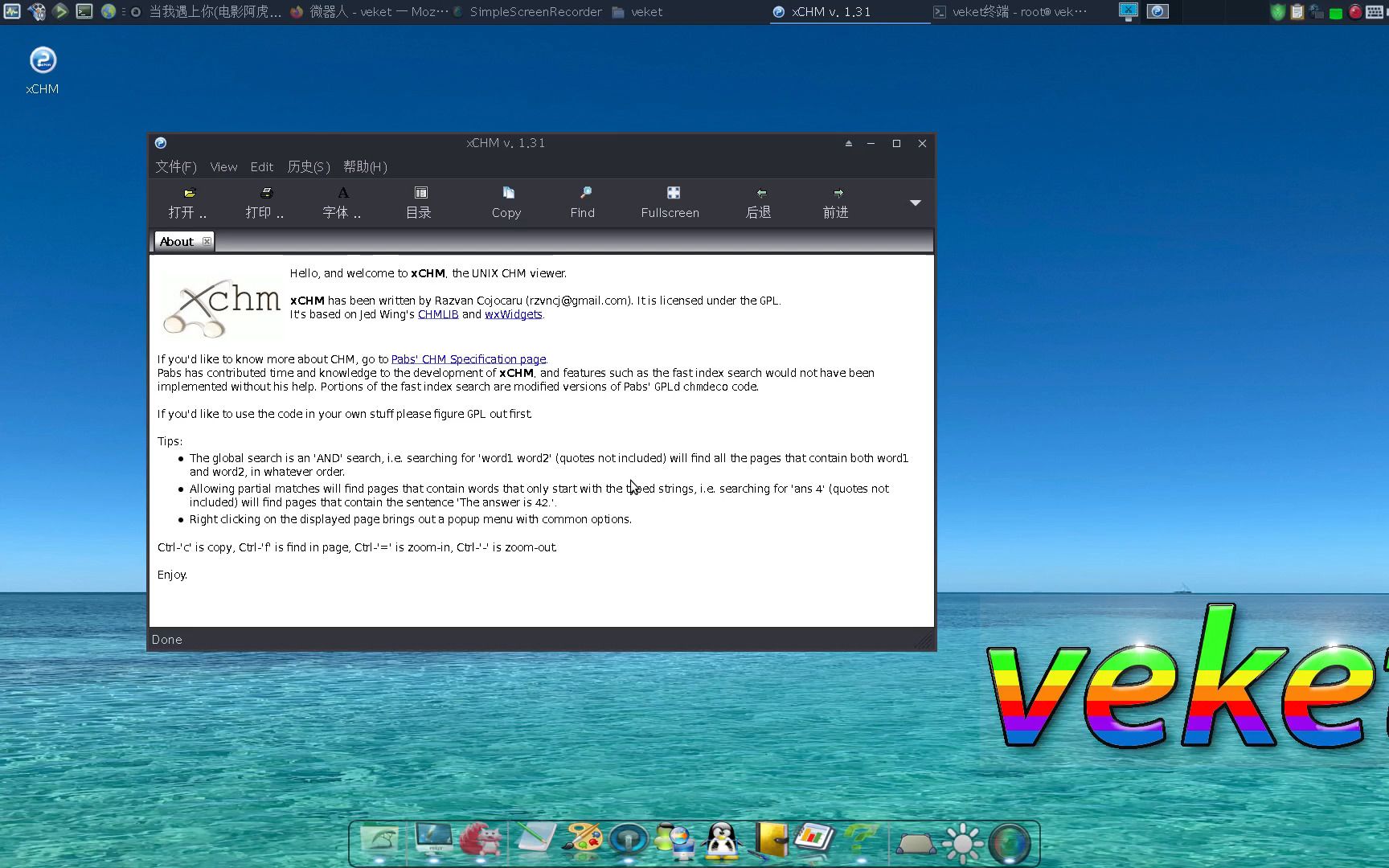The image size is (1389, 868).
Task: Roll up the xCHM window with the shade button
Action: pos(848,143)
